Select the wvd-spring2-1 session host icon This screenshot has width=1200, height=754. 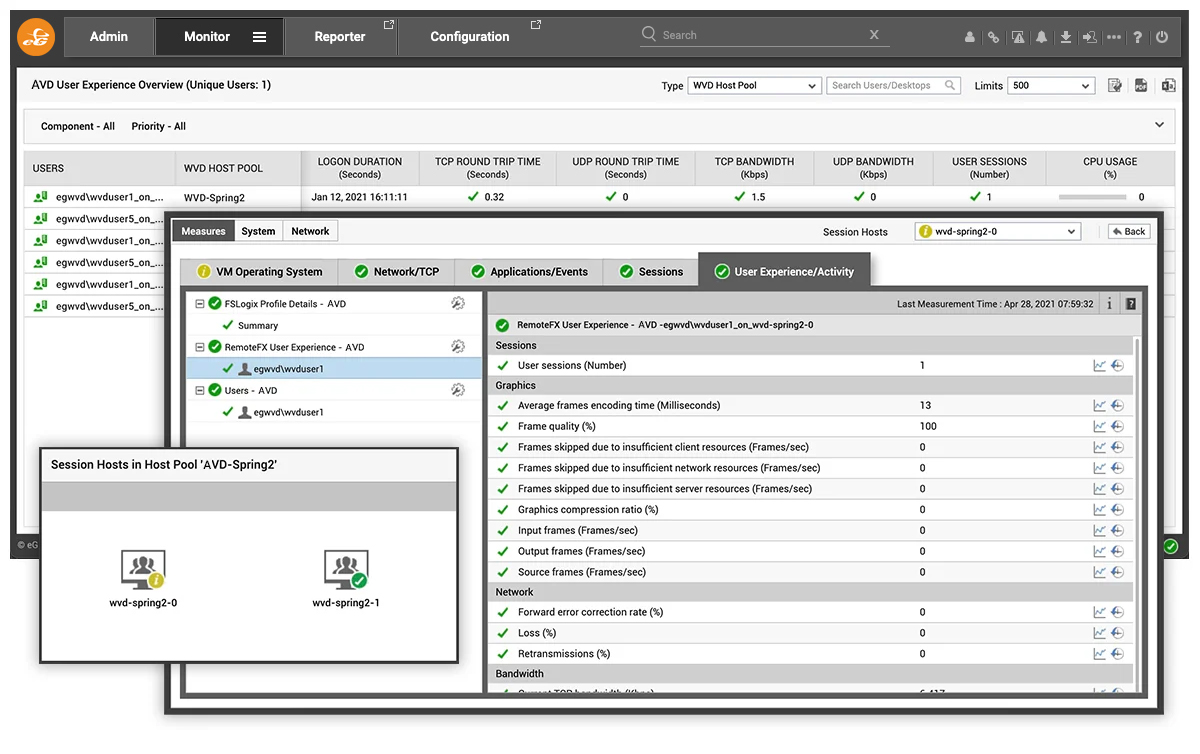pos(346,569)
